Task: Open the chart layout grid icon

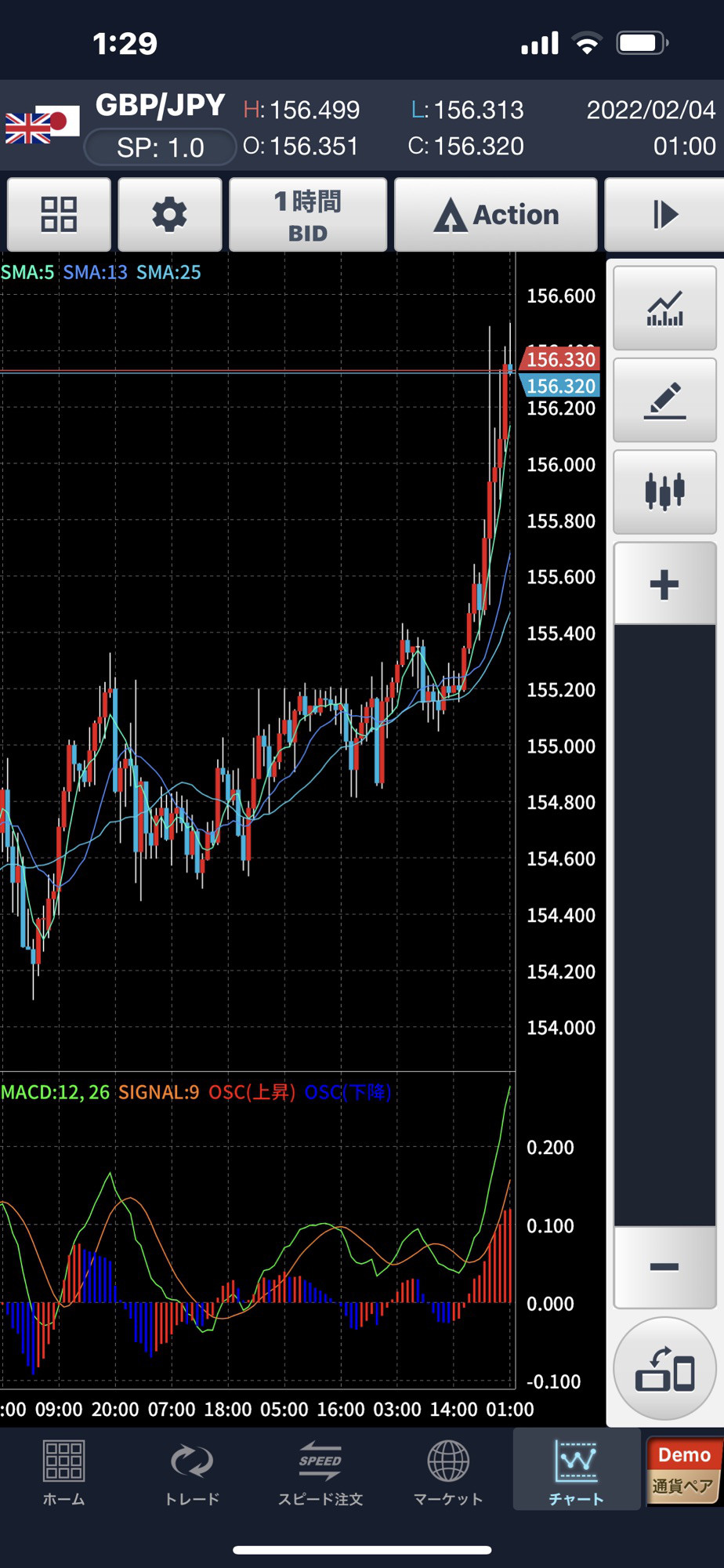Action: tap(59, 214)
